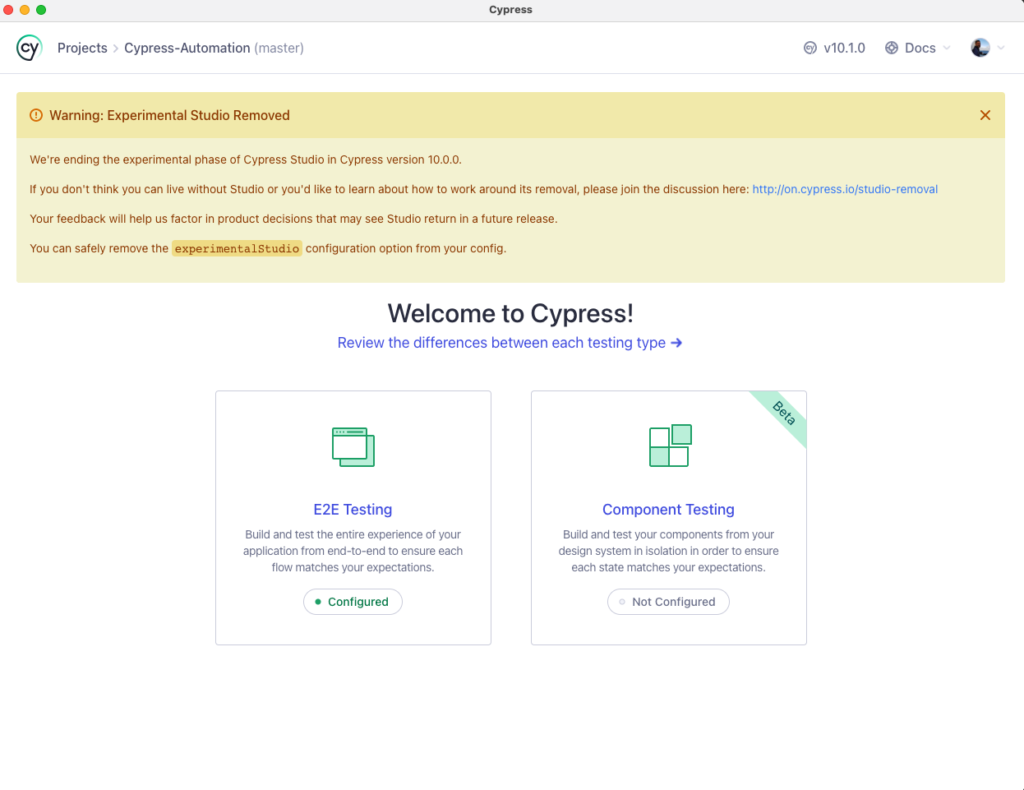Click the Docs lifesaver icon
The height and width of the screenshot is (790, 1024).
(x=889, y=47)
